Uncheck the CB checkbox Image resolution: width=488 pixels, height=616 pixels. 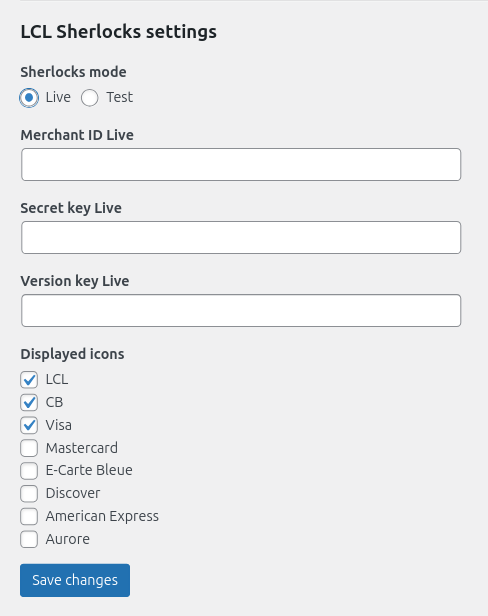click(29, 402)
